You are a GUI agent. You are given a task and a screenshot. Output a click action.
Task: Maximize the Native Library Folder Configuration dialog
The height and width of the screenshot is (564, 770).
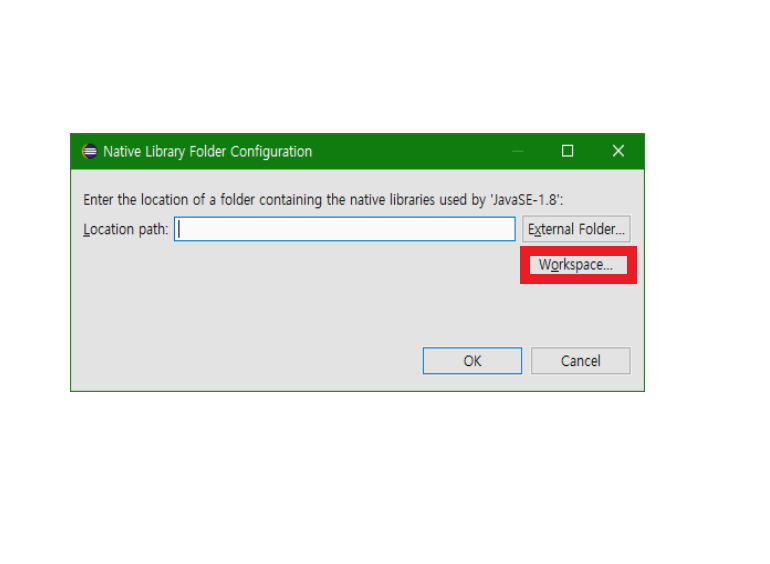tap(567, 151)
